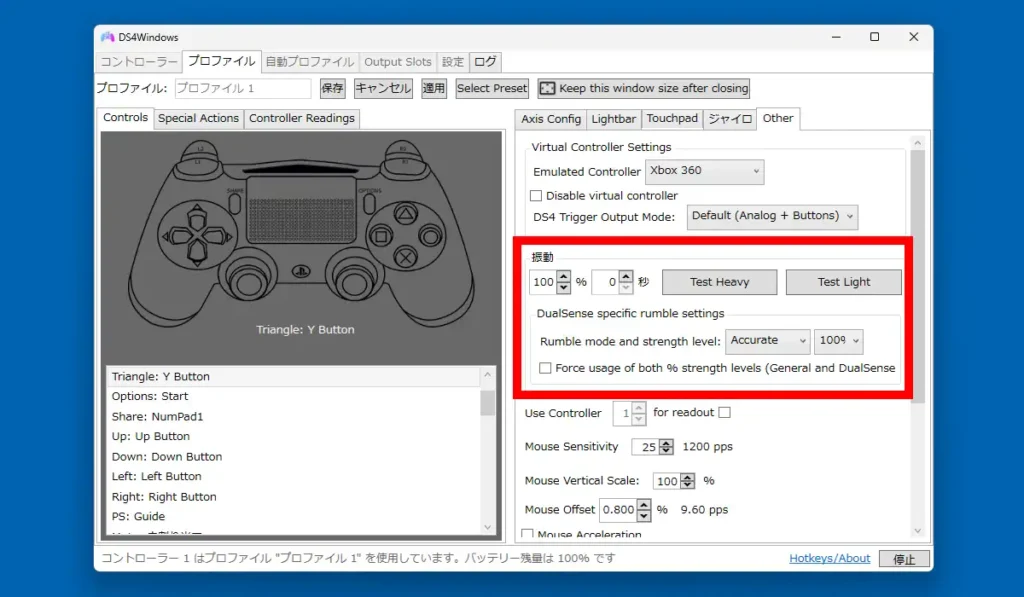Click the Other panel vertical scrollbar
Image resolution: width=1024 pixels, height=597 pixels.
pyautogui.click(x=918, y=276)
